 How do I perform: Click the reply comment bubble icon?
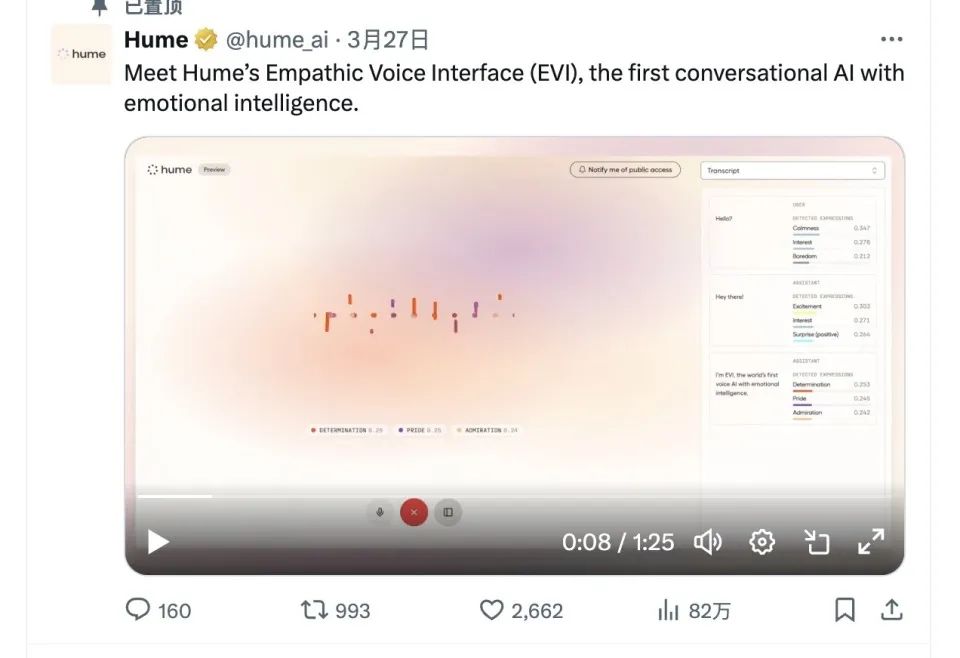(x=138, y=610)
